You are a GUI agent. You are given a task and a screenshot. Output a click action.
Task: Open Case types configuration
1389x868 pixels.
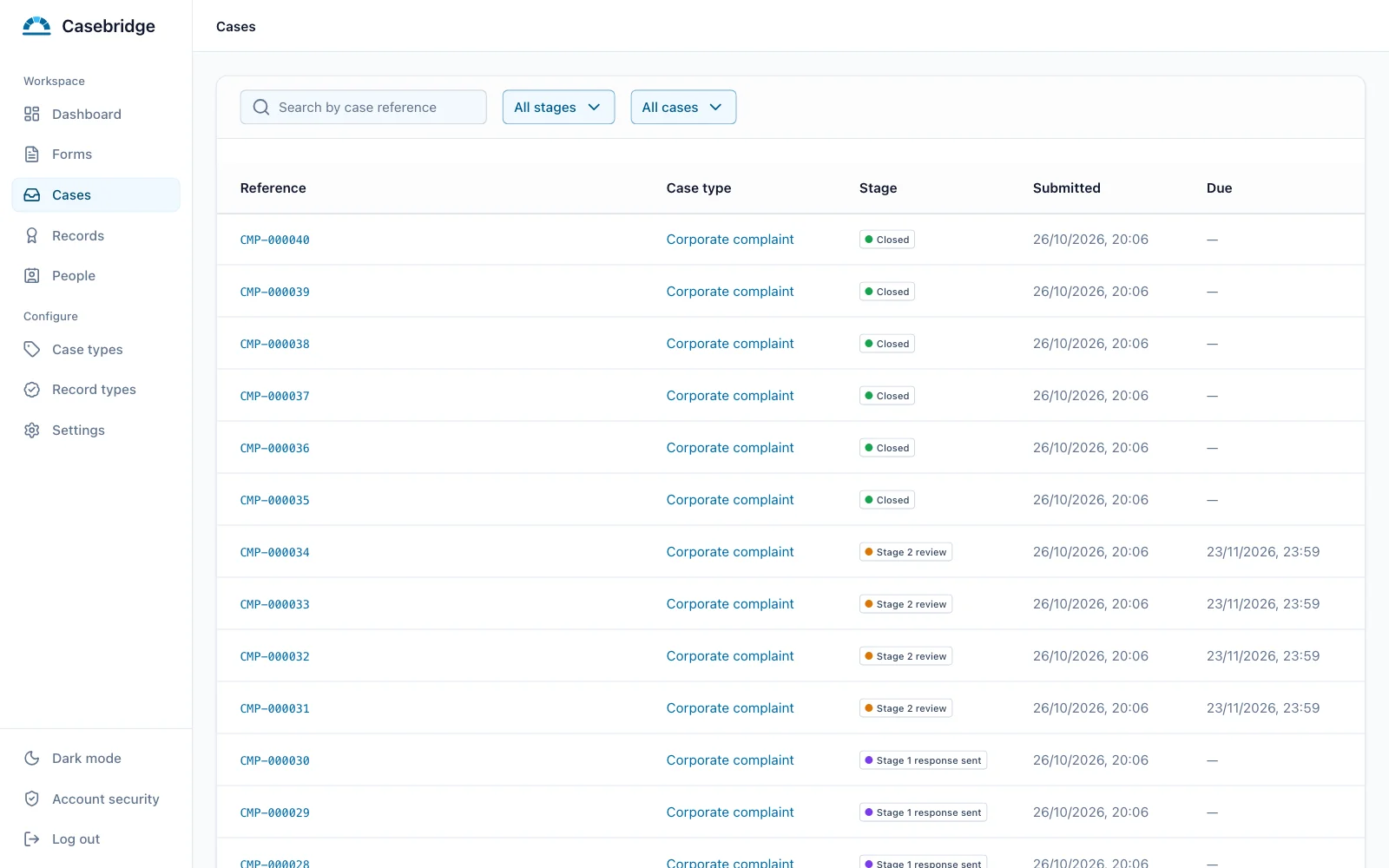[x=95, y=349]
